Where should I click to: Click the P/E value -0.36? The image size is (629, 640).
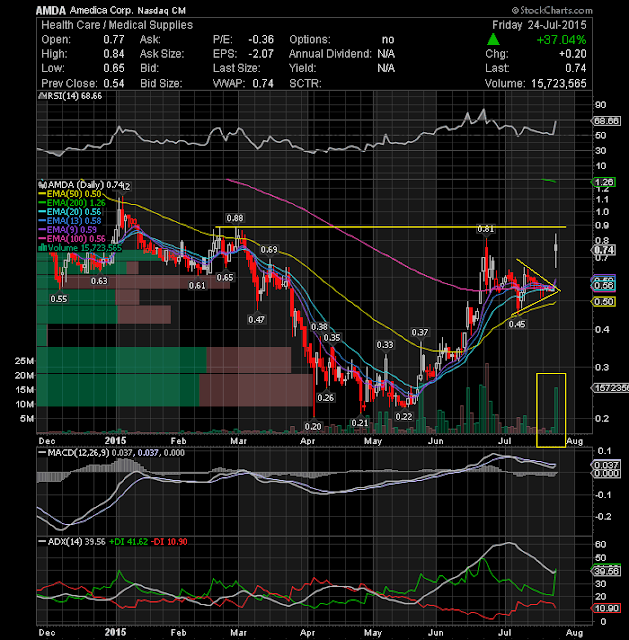tap(261, 40)
